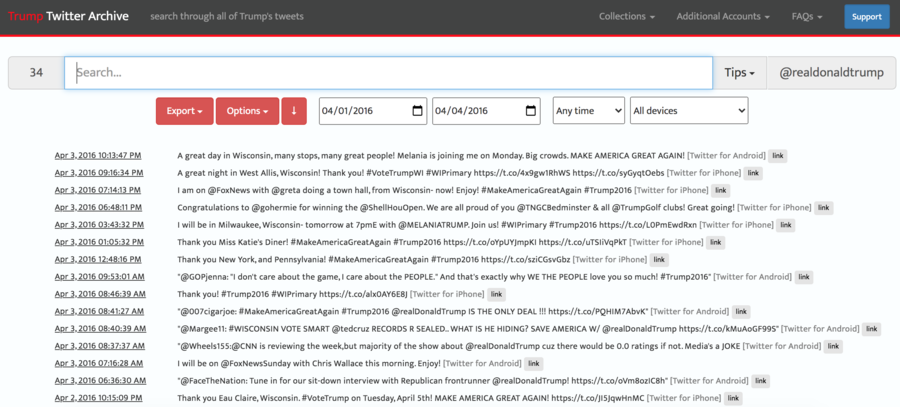Click the result count 34 box
The image size is (900, 407).
click(36, 73)
